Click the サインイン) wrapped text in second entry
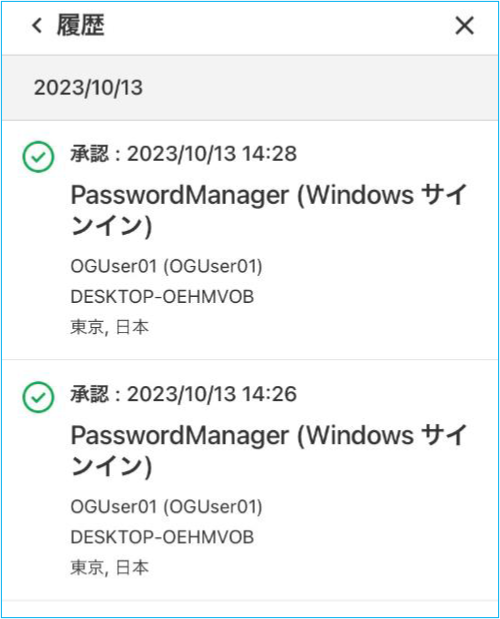The image size is (500, 619). [x=111, y=467]
